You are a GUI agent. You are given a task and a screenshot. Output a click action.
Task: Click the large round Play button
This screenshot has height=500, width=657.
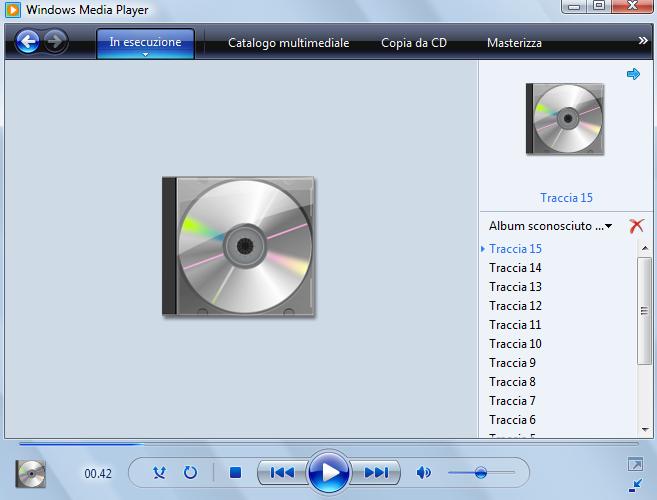coord(329,472)
